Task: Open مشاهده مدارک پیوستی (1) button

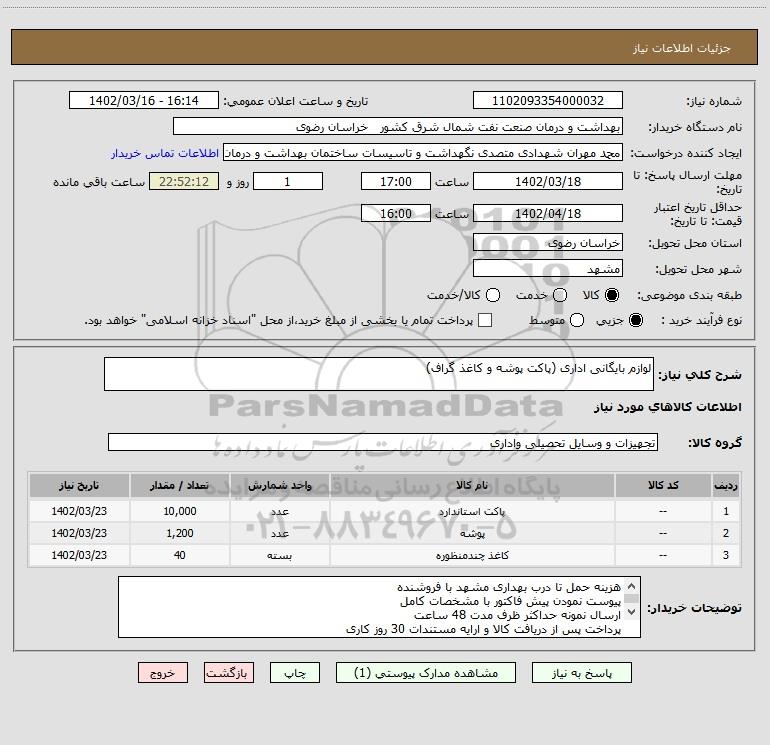Action: tap(426, 673)
